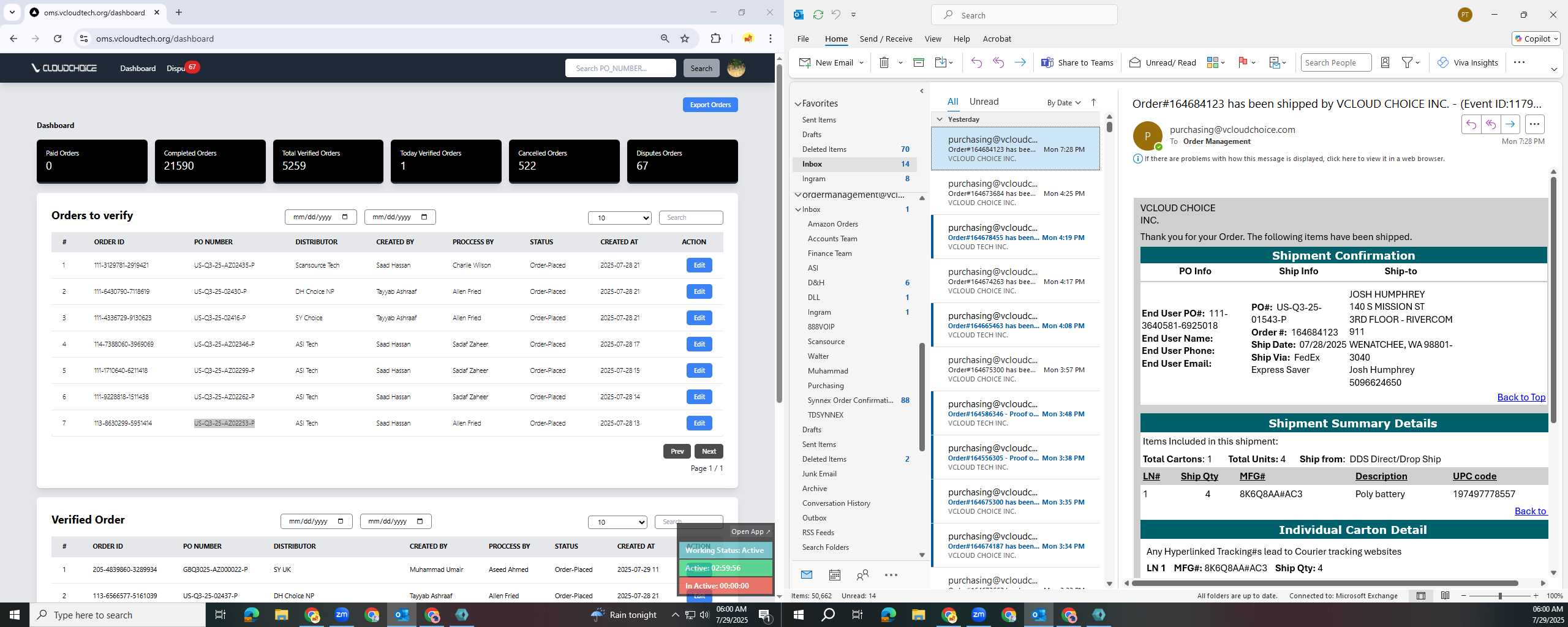Screen dimensions: 1568x627
Task: Click Edit for order US-Q3-25-AZ02435-P
Action: (x=699, y=265)
